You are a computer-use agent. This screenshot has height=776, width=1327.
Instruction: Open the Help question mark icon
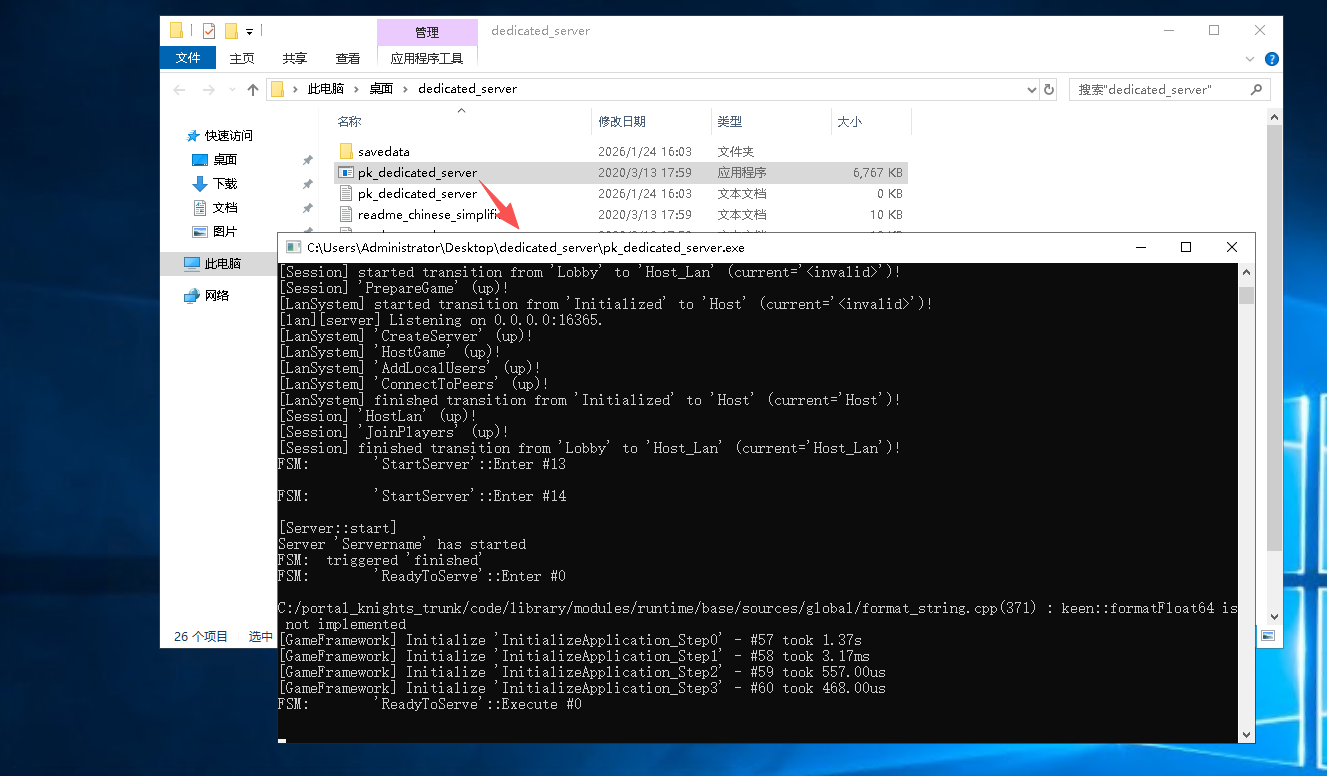click(1272, 59)
